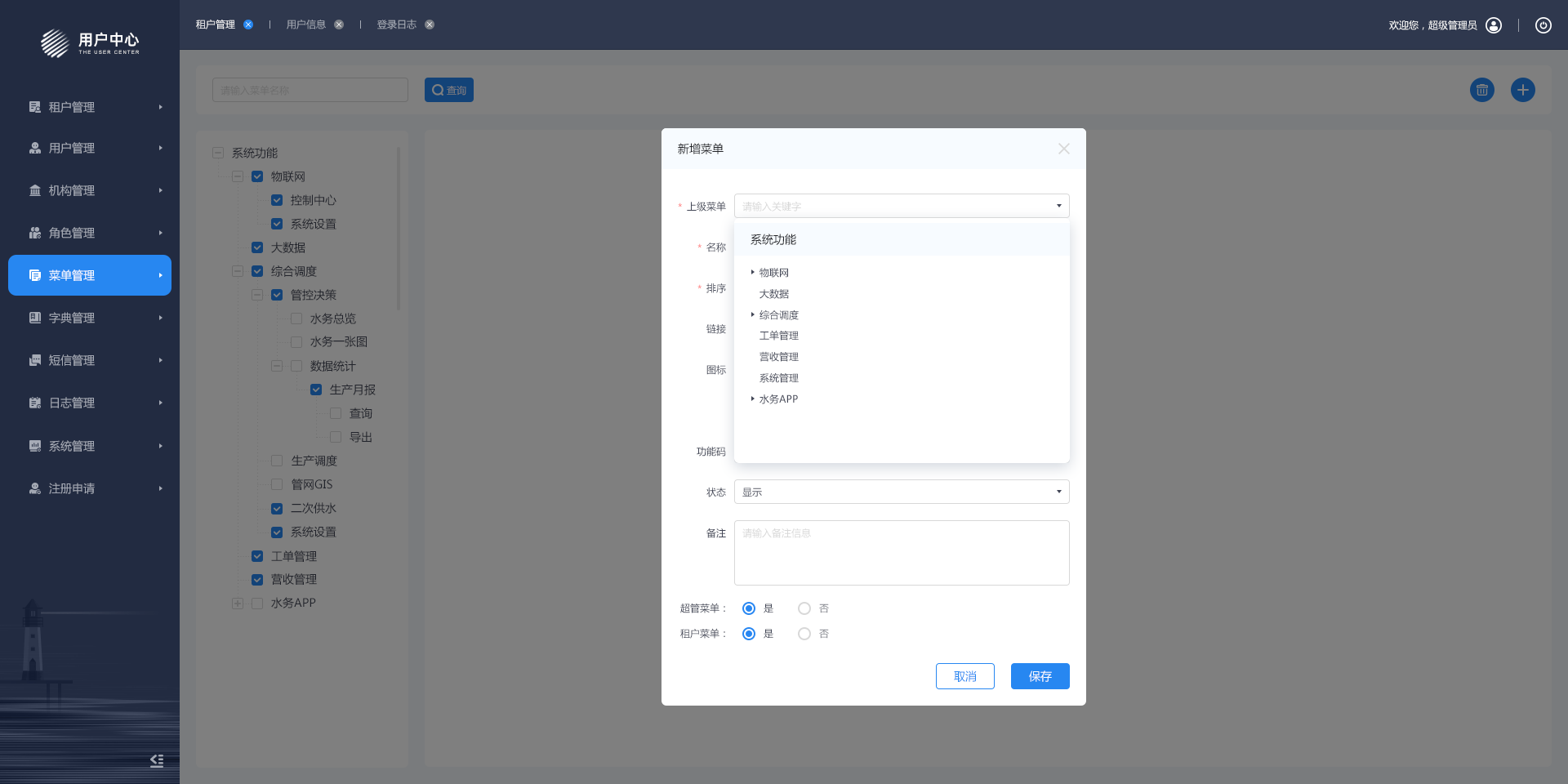Screen dimensions: 1568x784
Task: Click into the 备注 text area
Action: click(x=902, y=553)
